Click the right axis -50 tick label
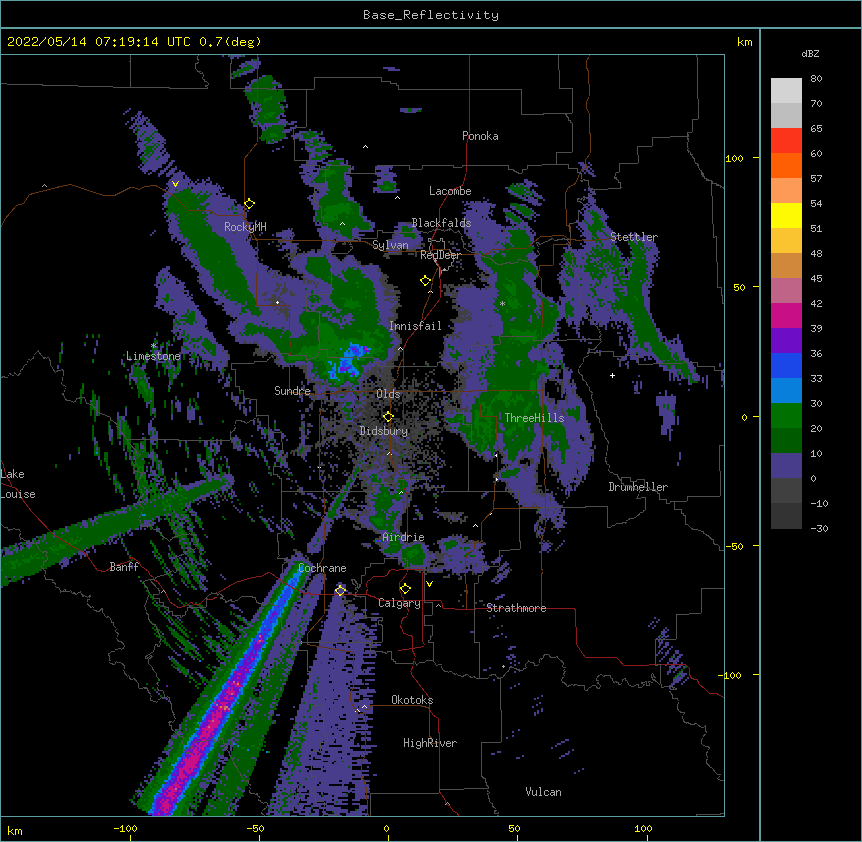Screen dimensions: 862x842 pos(733,546)
